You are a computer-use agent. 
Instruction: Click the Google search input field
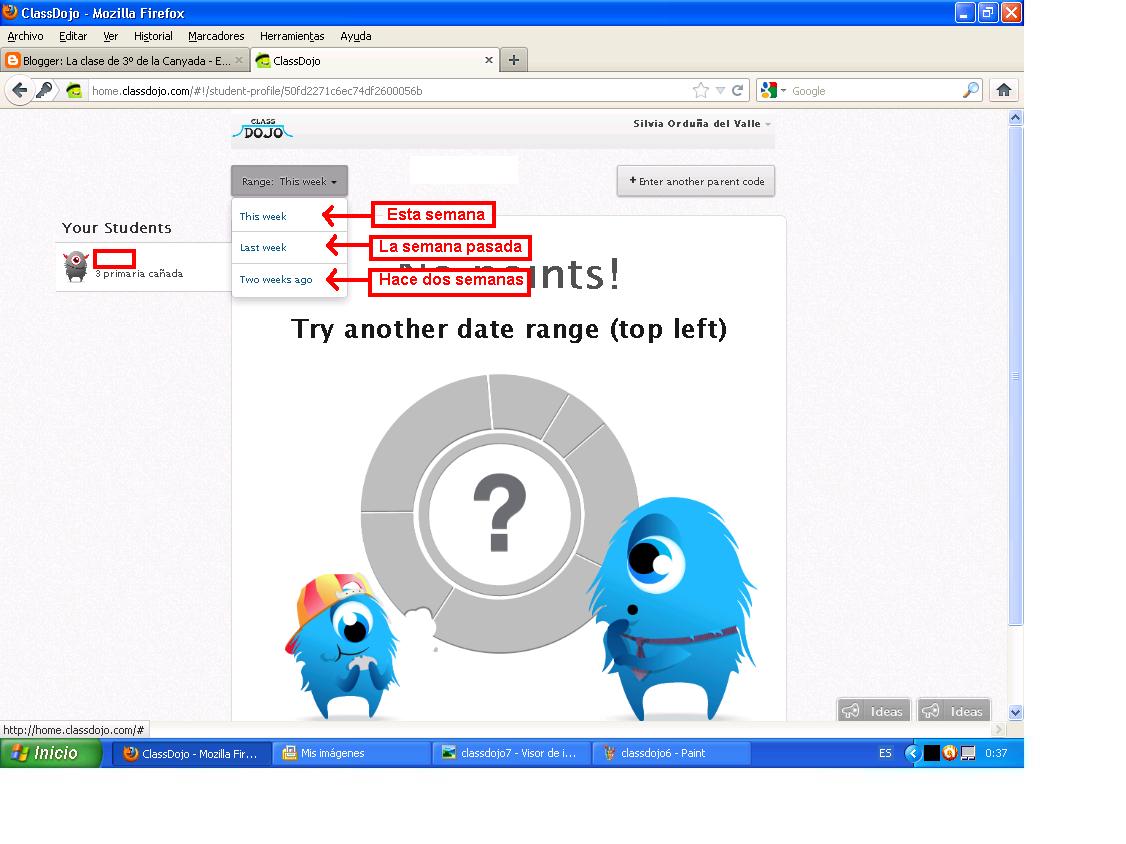tap(875, 91)
